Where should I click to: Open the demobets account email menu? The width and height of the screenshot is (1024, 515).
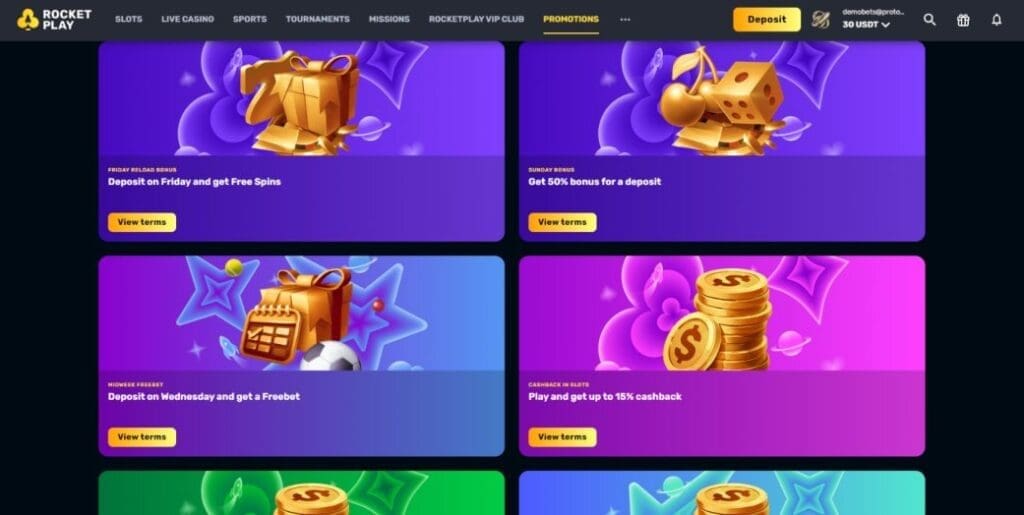point(873,12)
